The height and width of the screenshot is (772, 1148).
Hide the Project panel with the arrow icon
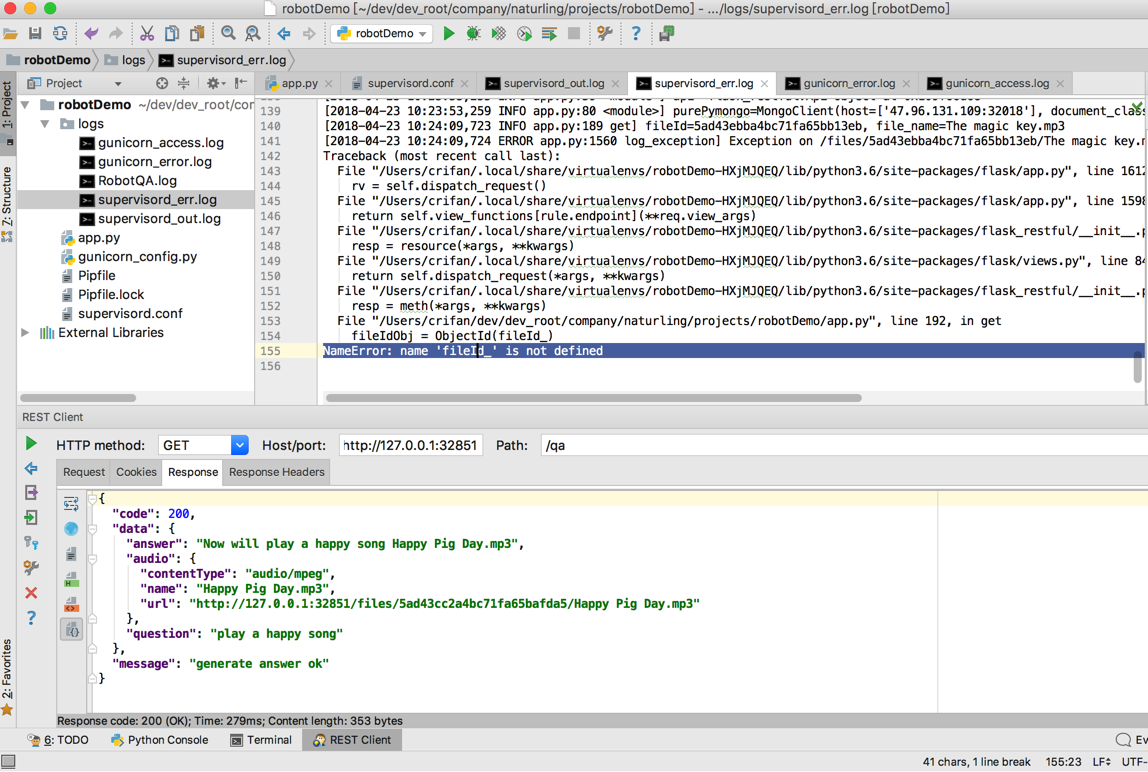click(x=240, y=83)
